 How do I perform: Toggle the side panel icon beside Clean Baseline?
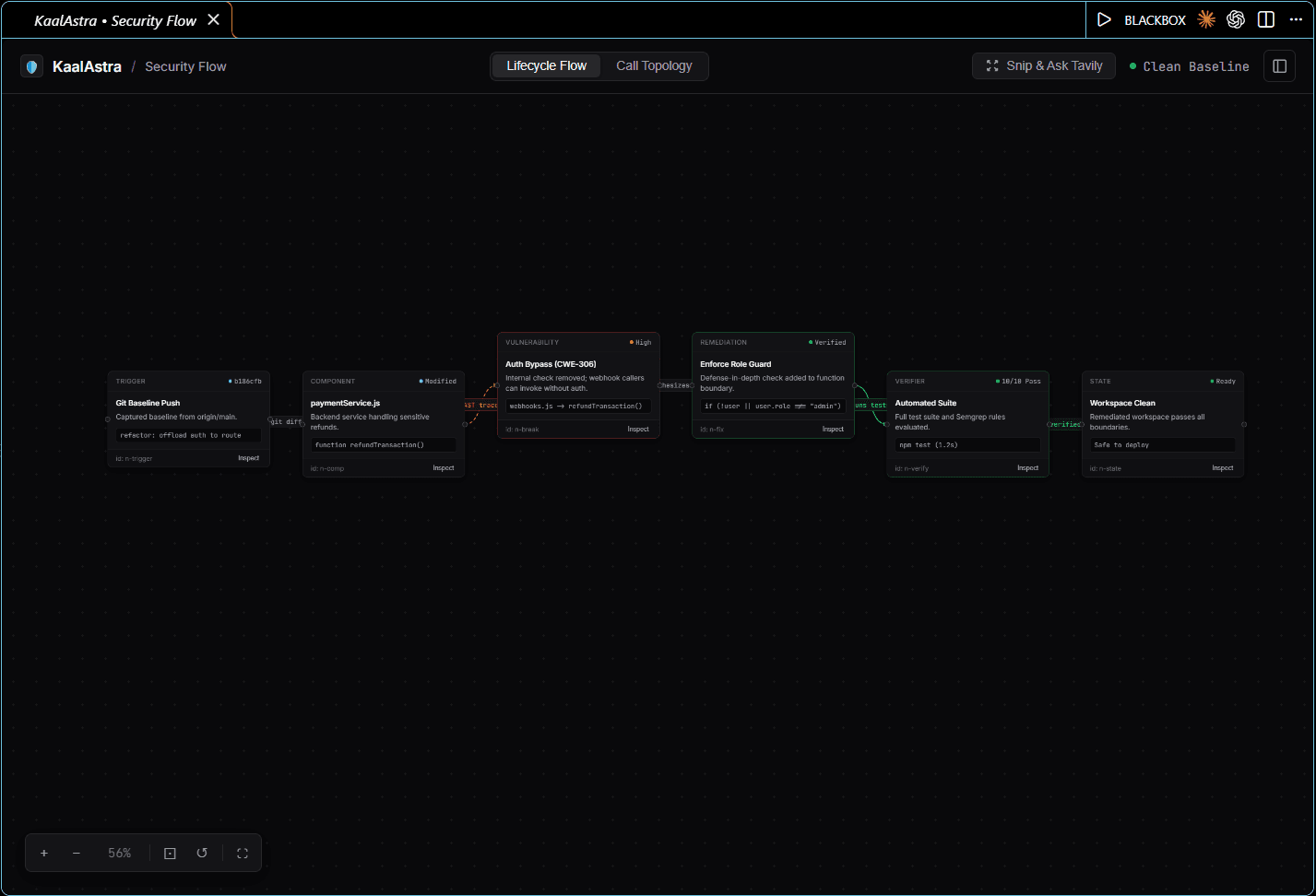[1279, 66]
